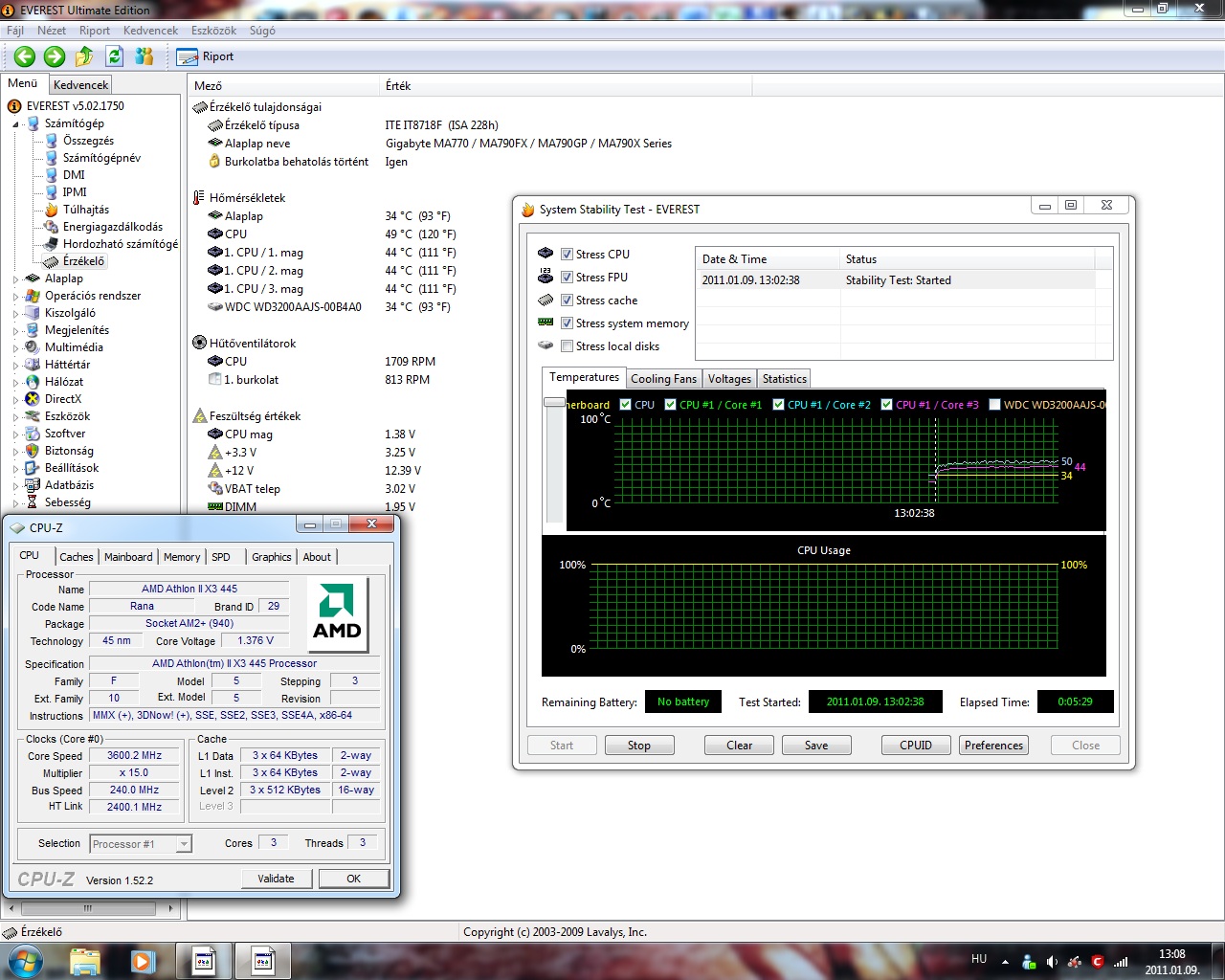The width and height of the screenshot is (1225, 980).
Task: Click the DirectX icon in tree
Action: pos(33,399)
